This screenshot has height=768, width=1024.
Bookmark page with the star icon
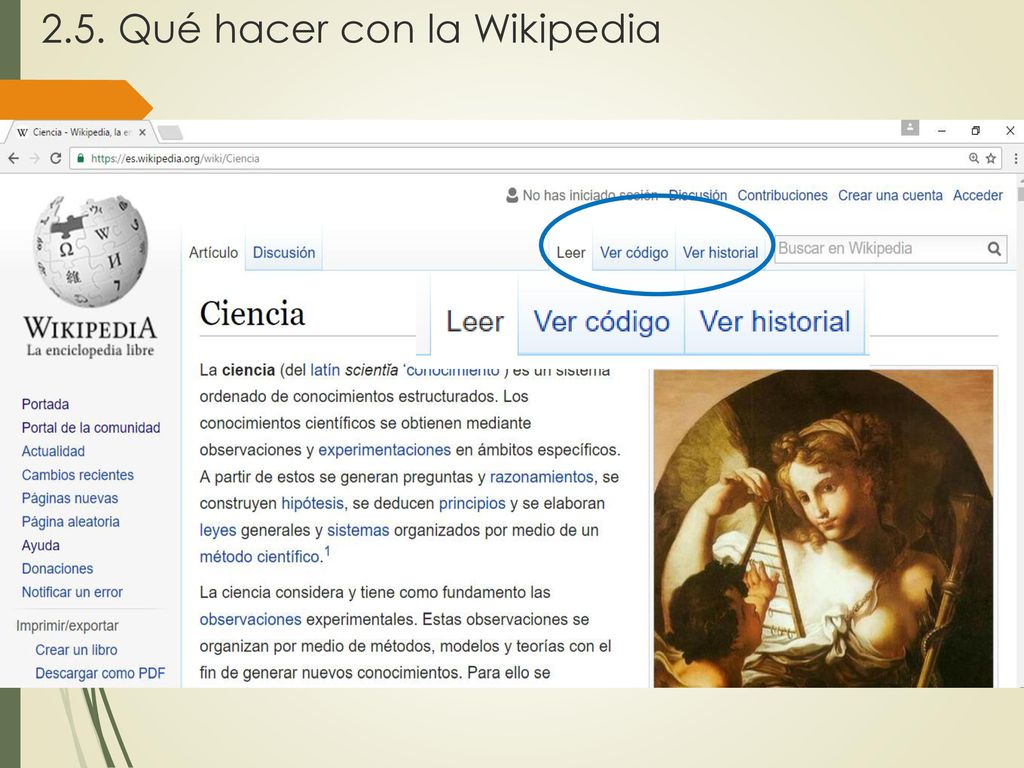[x=991, y=158]
